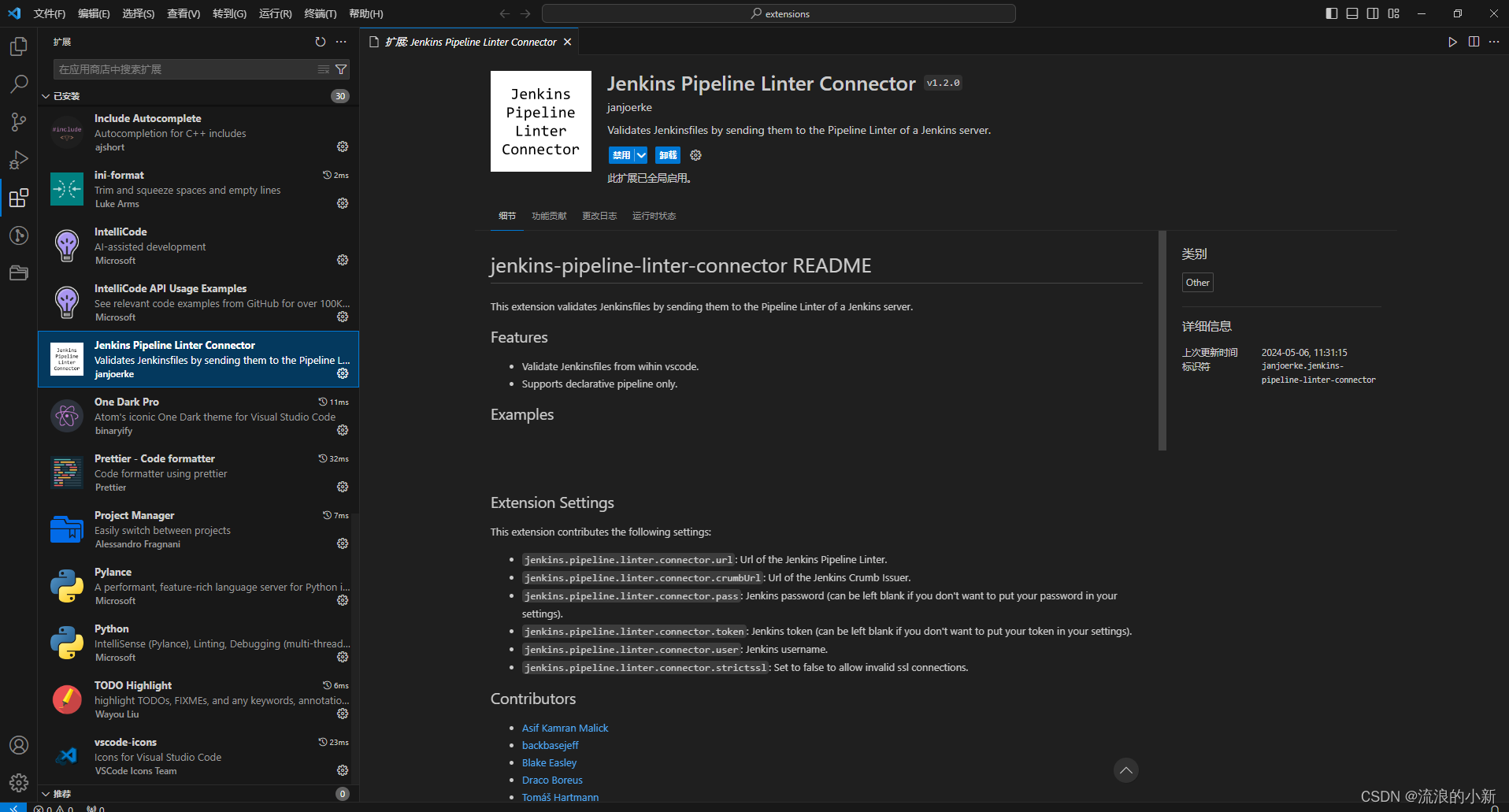Click the 禁用 disable button

[x=621, y=155]
